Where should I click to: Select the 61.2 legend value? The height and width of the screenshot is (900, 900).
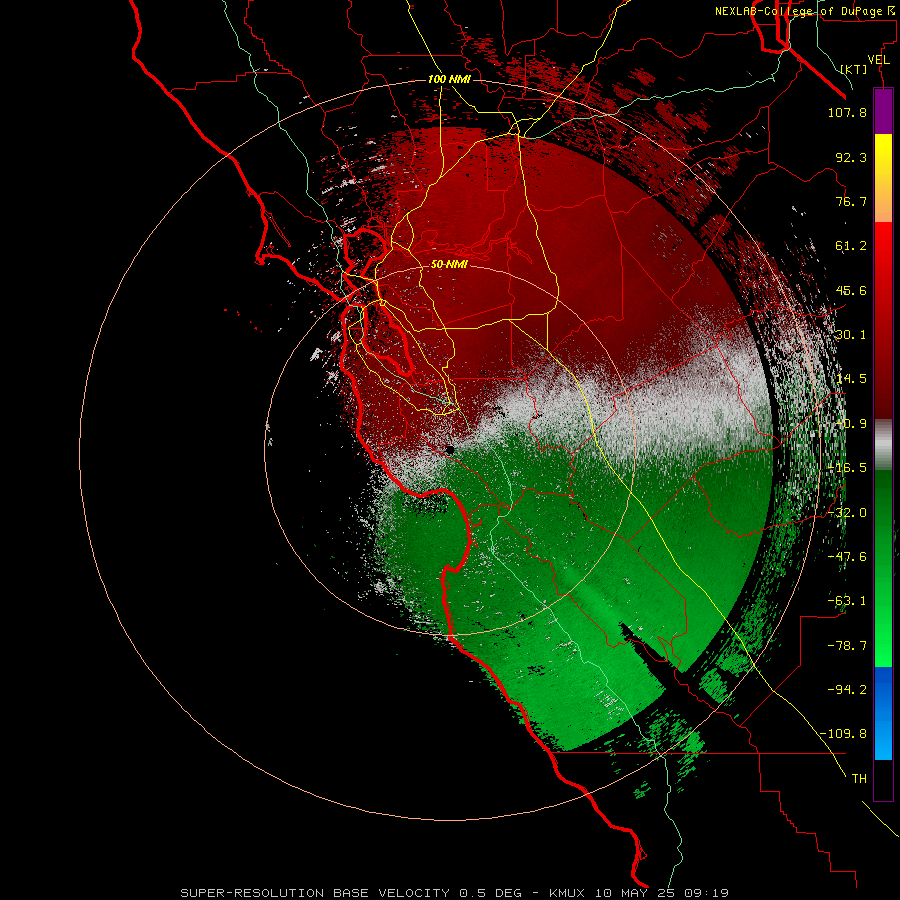pyautogui.click(x=851, y=246)
